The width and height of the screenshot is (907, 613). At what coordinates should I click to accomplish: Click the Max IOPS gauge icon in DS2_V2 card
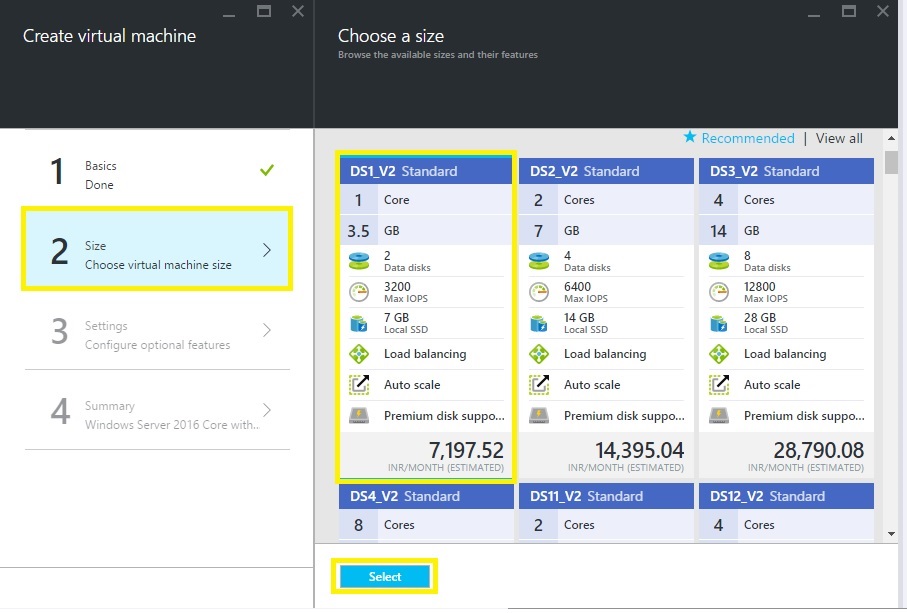(539, 292)
